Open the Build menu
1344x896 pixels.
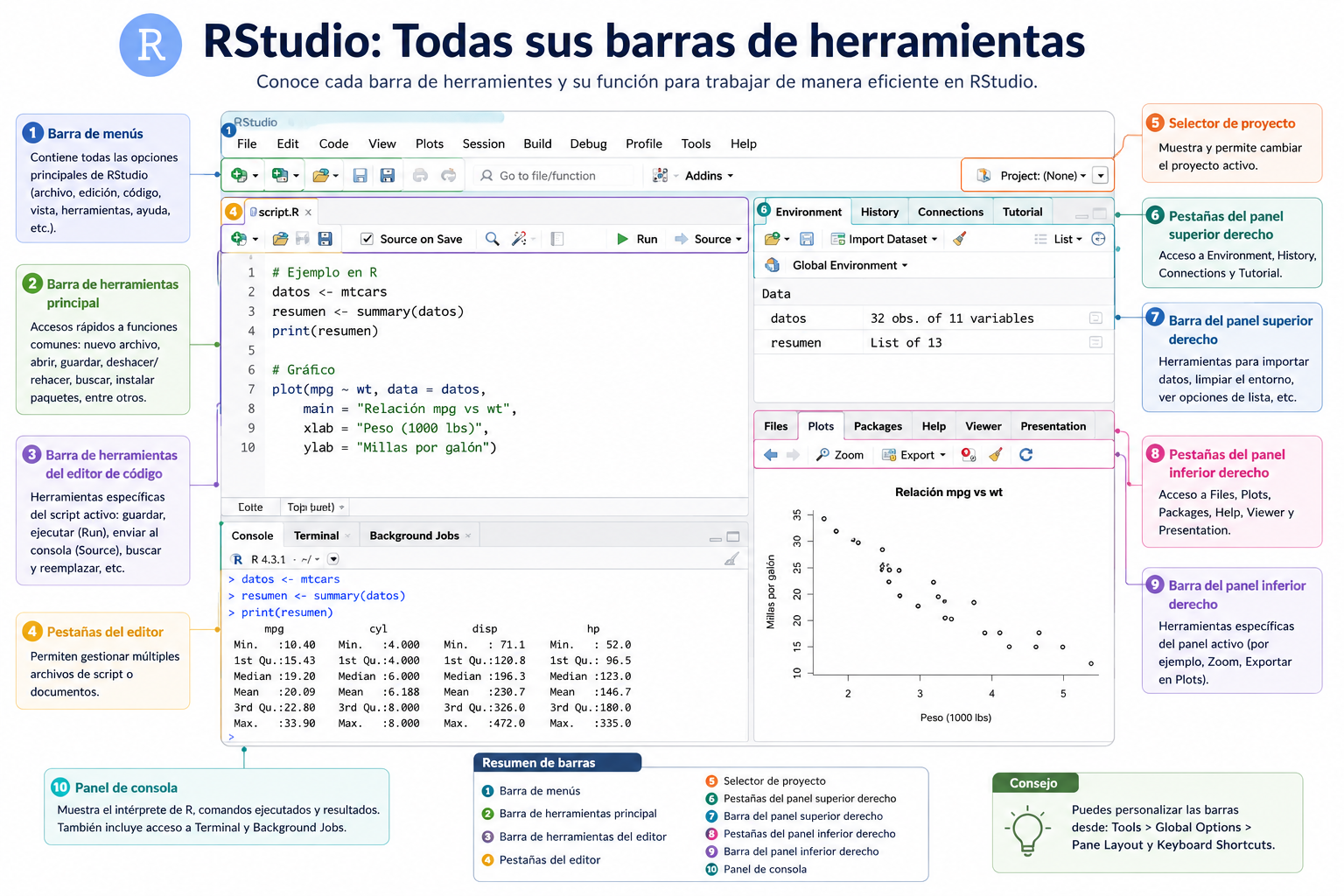537,143
